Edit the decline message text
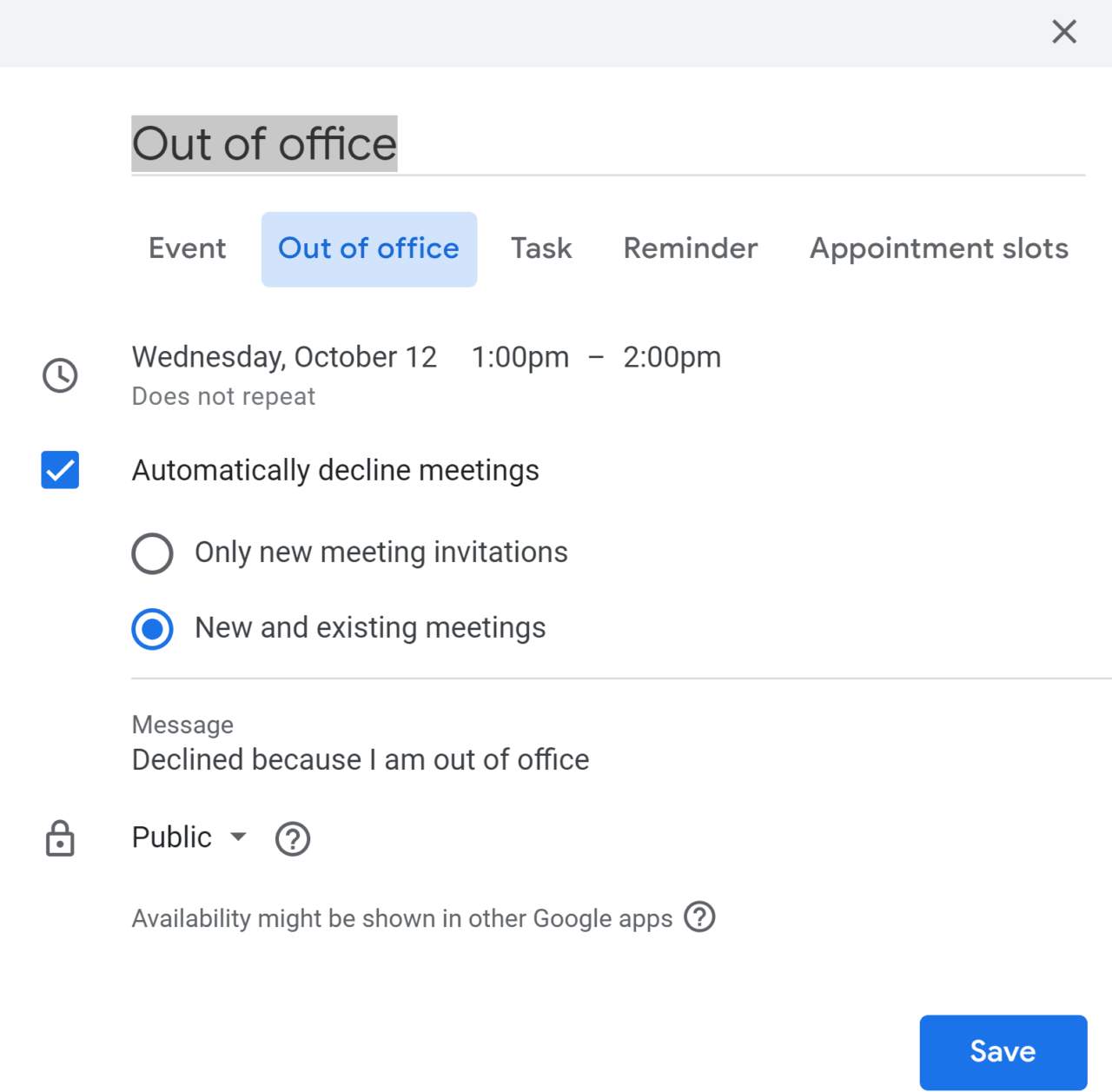1112x1092 pixels. click(360, 759)
